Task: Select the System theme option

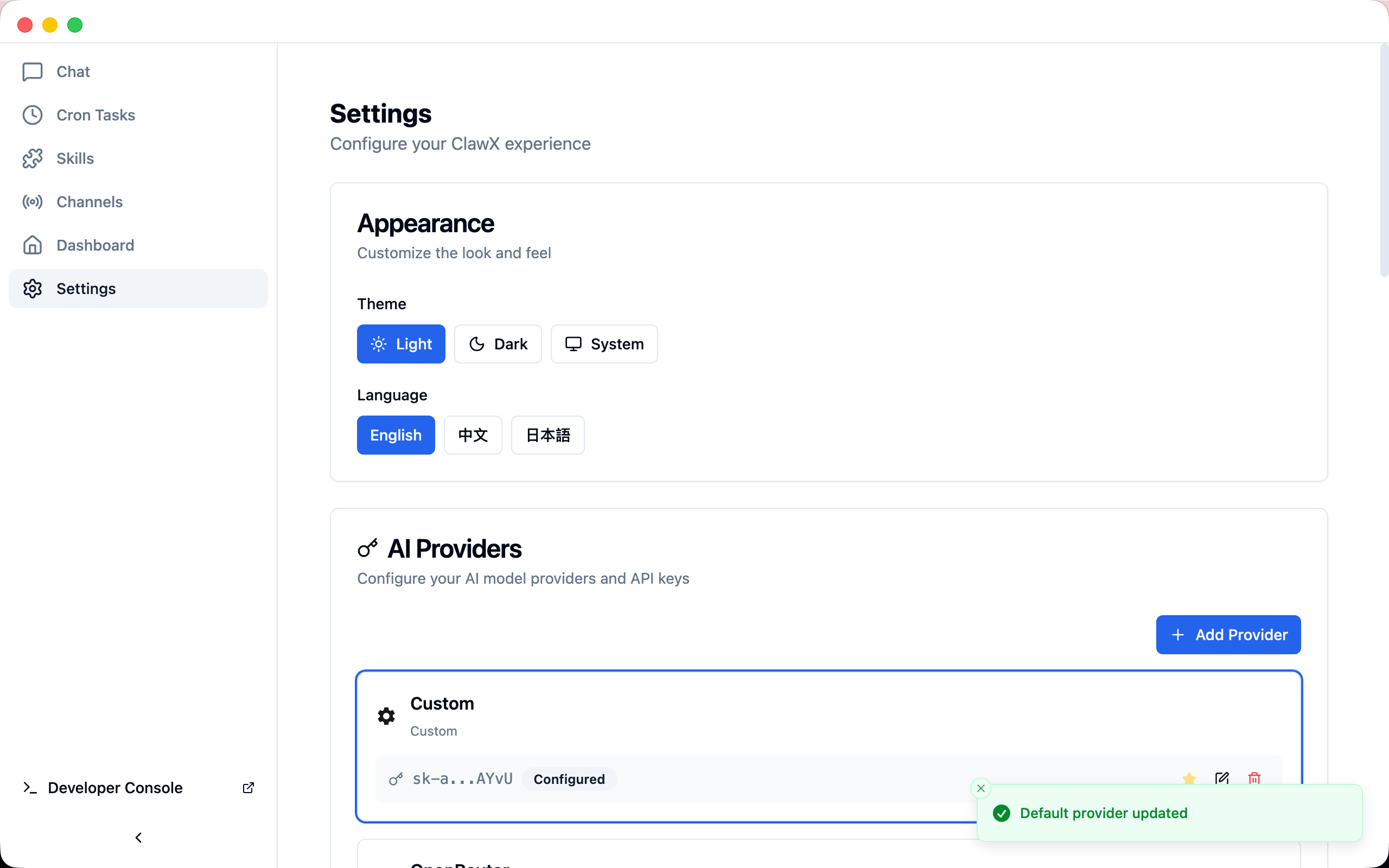Action: pos(604,344)
